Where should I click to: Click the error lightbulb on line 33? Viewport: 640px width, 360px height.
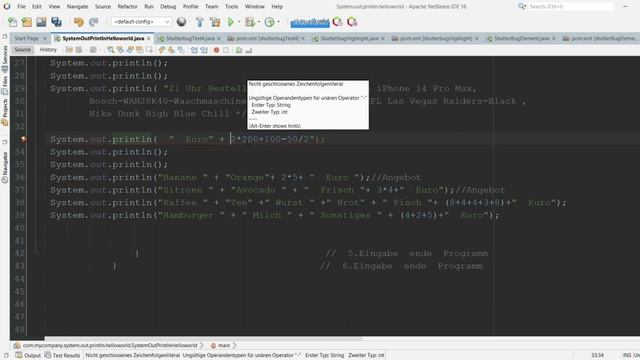point(24,139)
